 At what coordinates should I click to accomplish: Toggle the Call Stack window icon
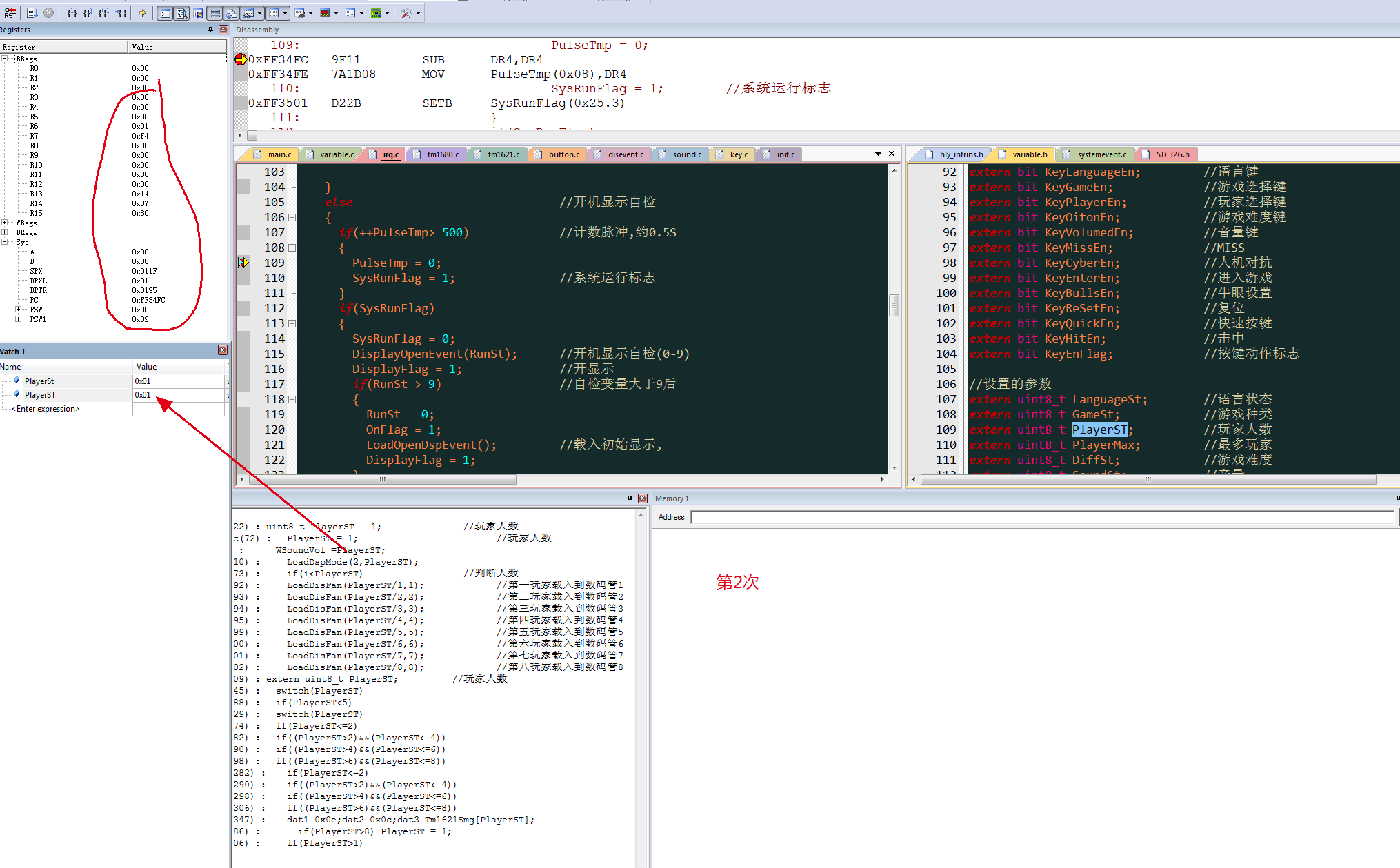pos(232,13)
